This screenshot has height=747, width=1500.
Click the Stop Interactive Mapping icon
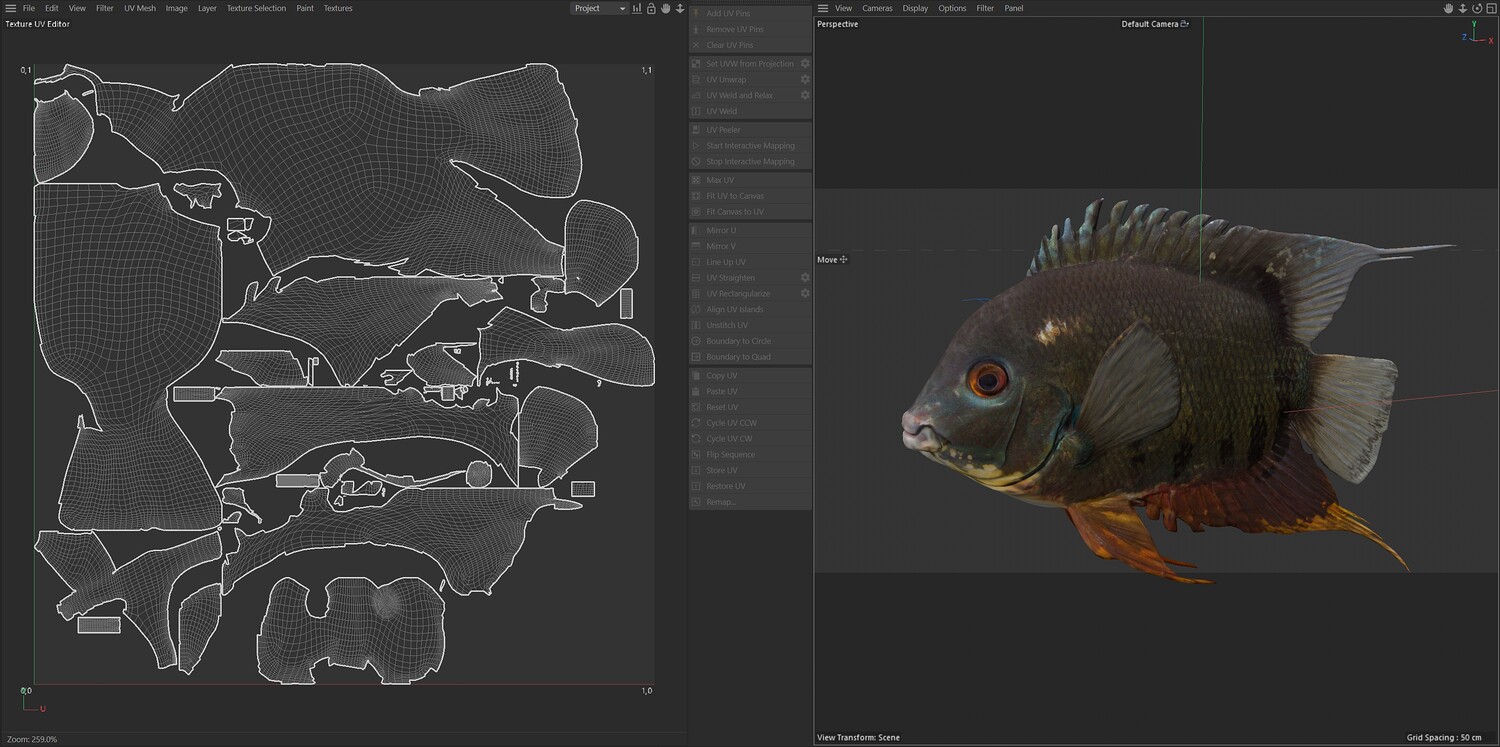tap(696, 162)
